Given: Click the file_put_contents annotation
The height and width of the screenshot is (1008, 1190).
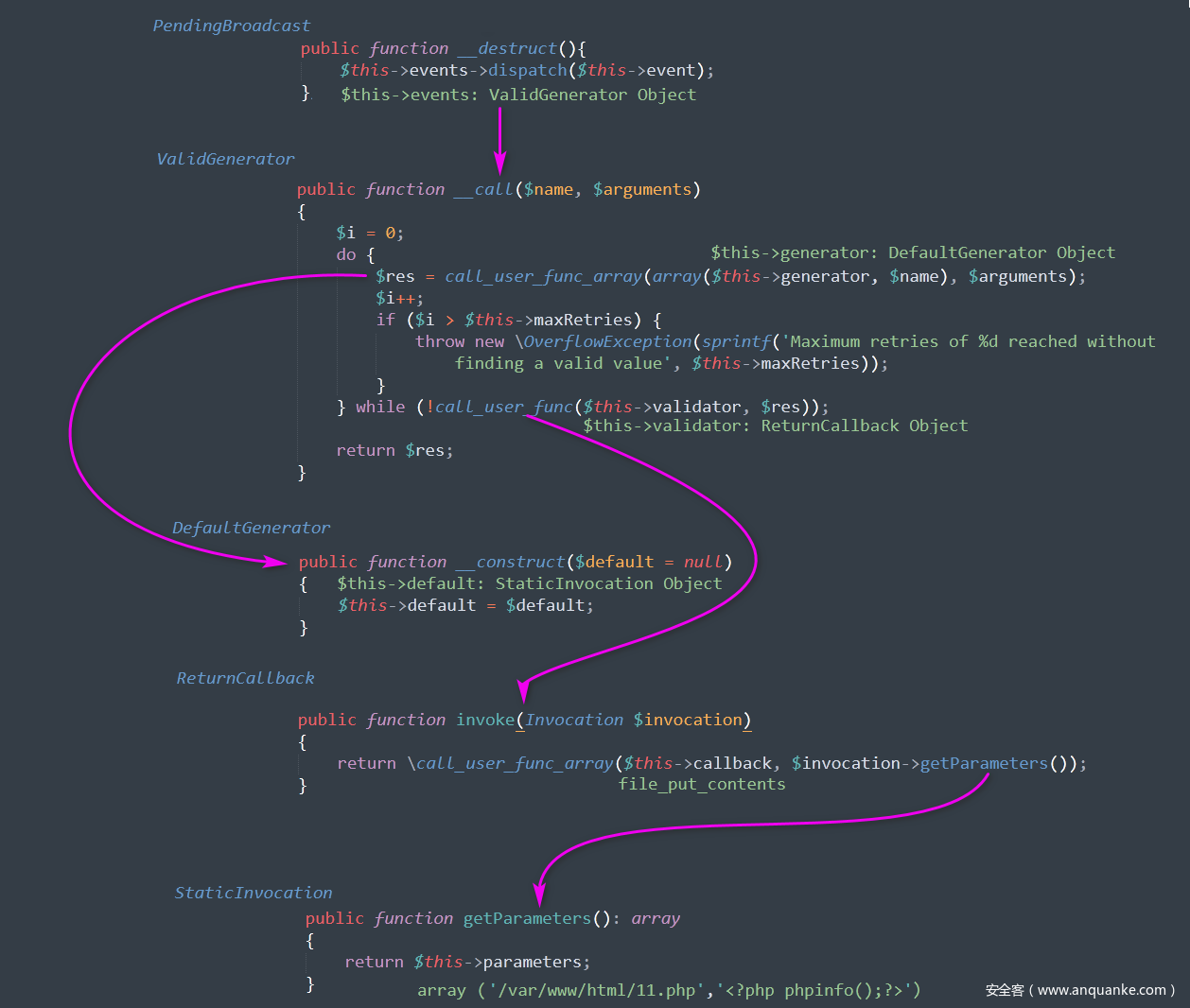Looking at the screenshot, I should coord(702,784).
